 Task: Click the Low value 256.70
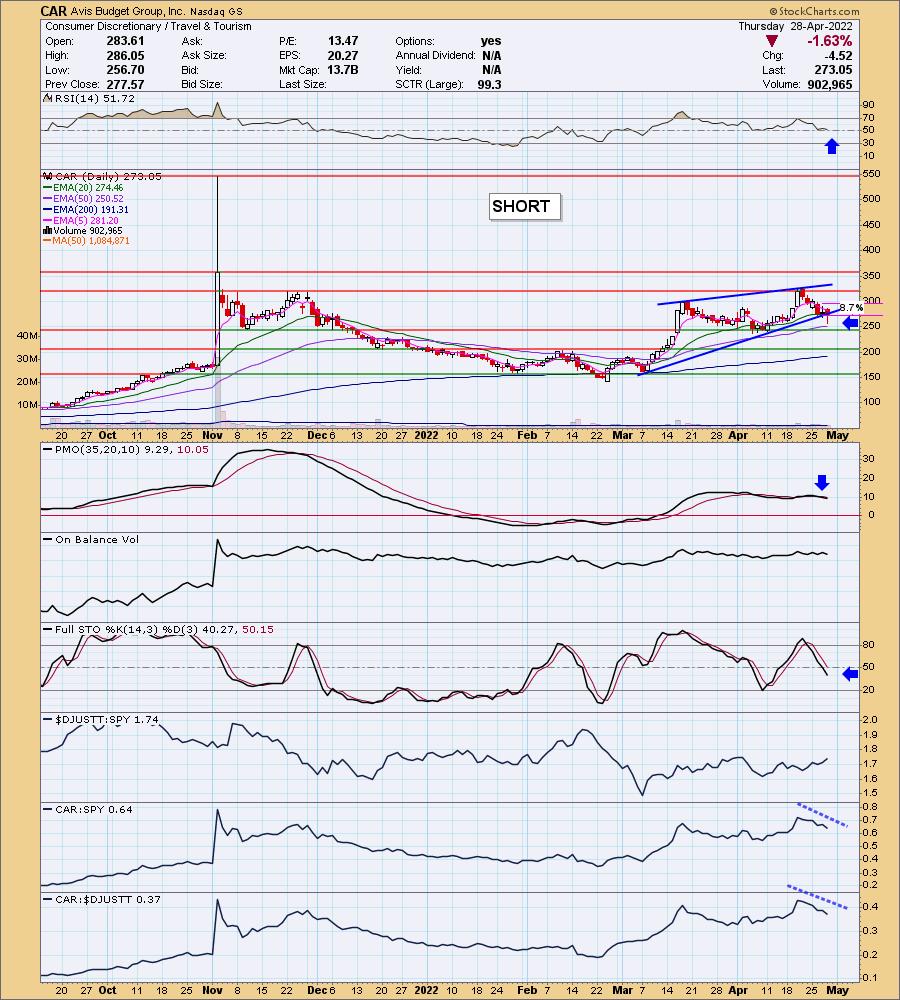[x=125, y=70]
